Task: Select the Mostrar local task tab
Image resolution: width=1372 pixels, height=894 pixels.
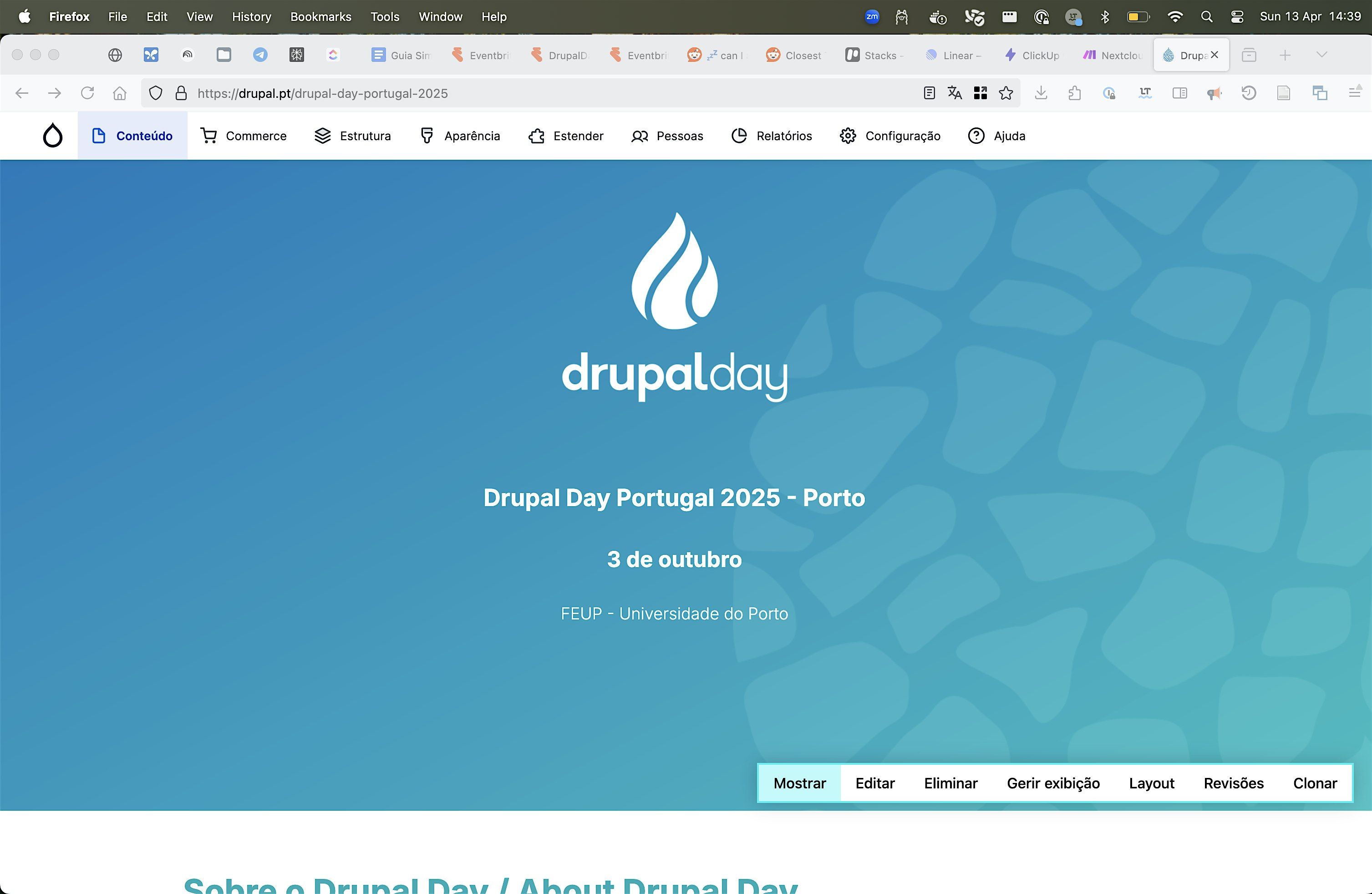Action: click(799, 783)
